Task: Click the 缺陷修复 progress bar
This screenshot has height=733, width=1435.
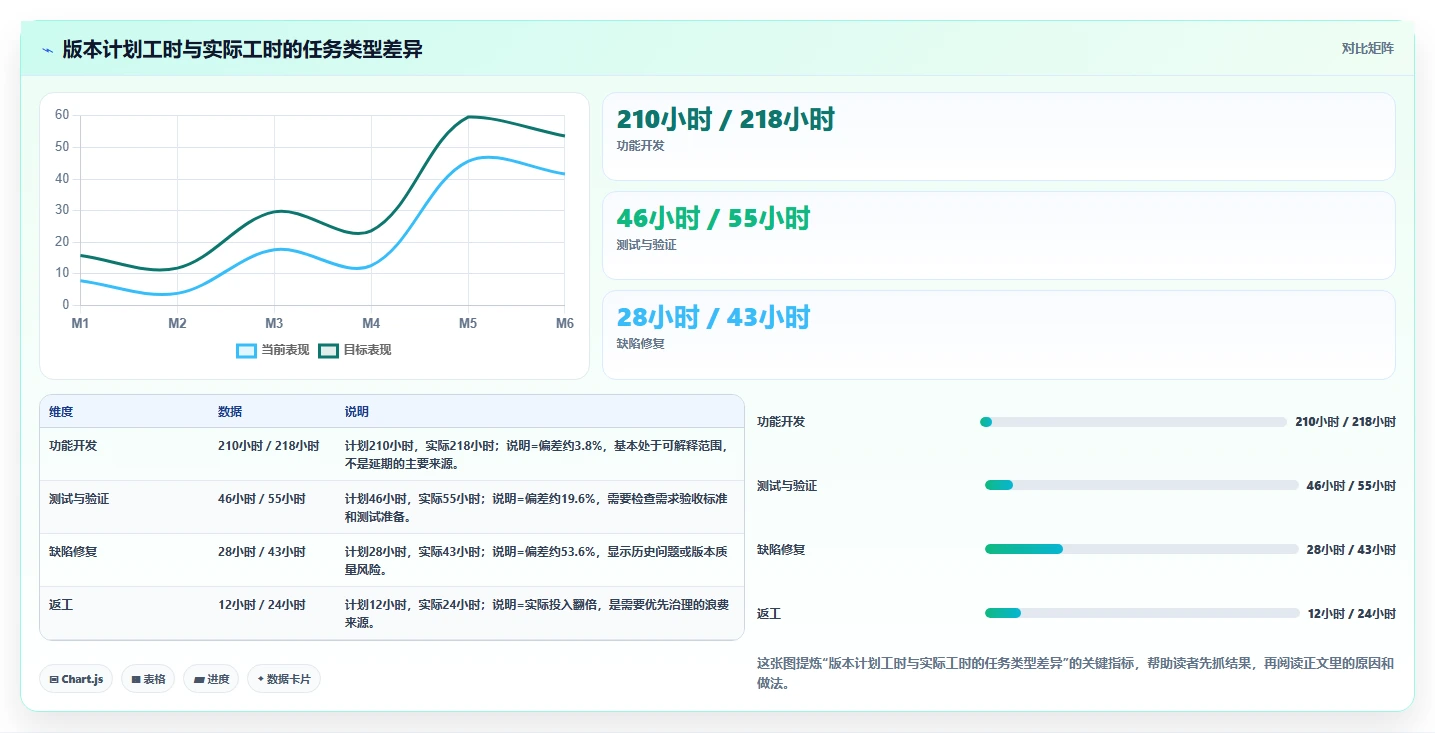Action: [1141, 549]
